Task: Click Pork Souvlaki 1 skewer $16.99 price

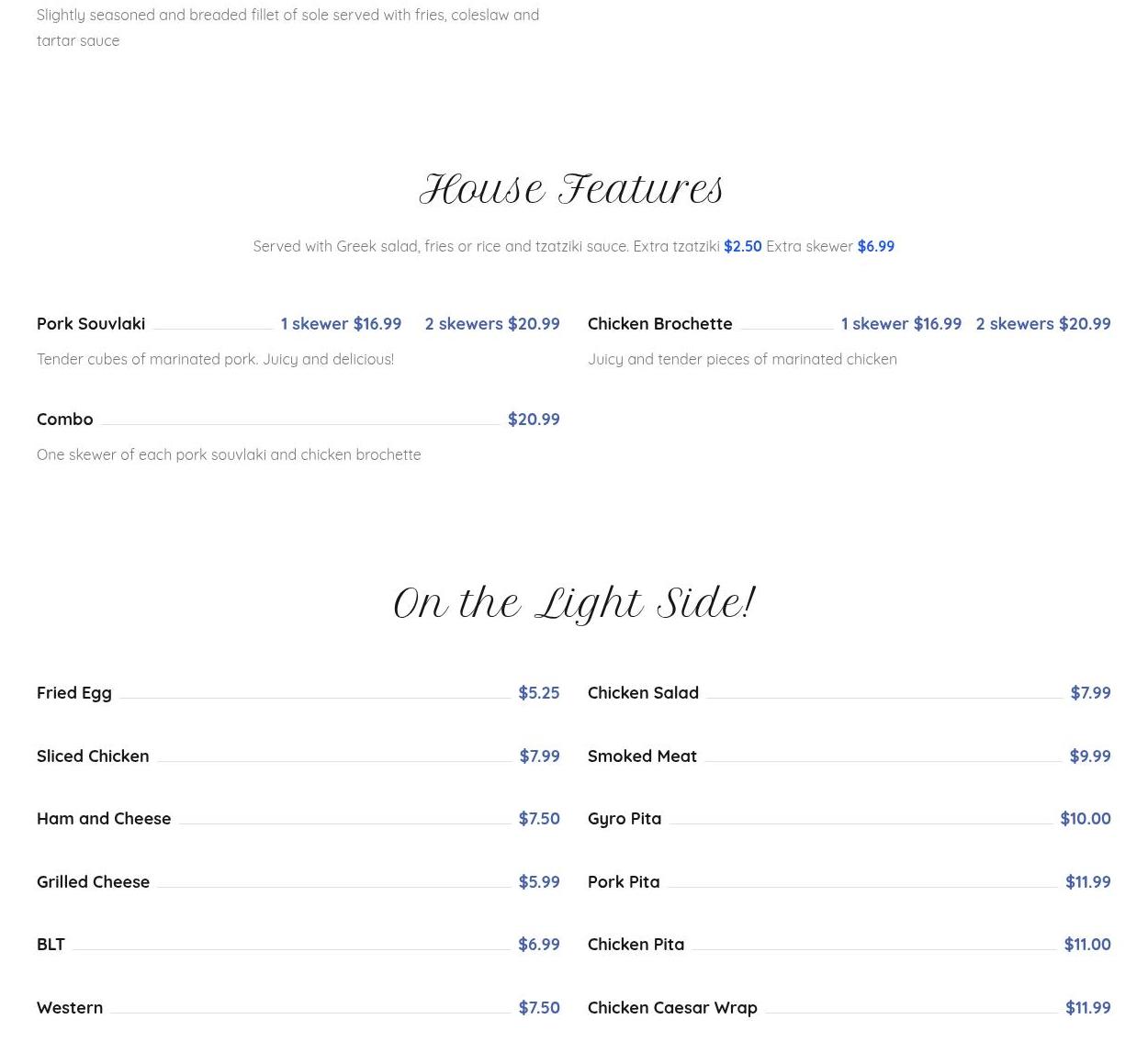Action: coord(341,324)
